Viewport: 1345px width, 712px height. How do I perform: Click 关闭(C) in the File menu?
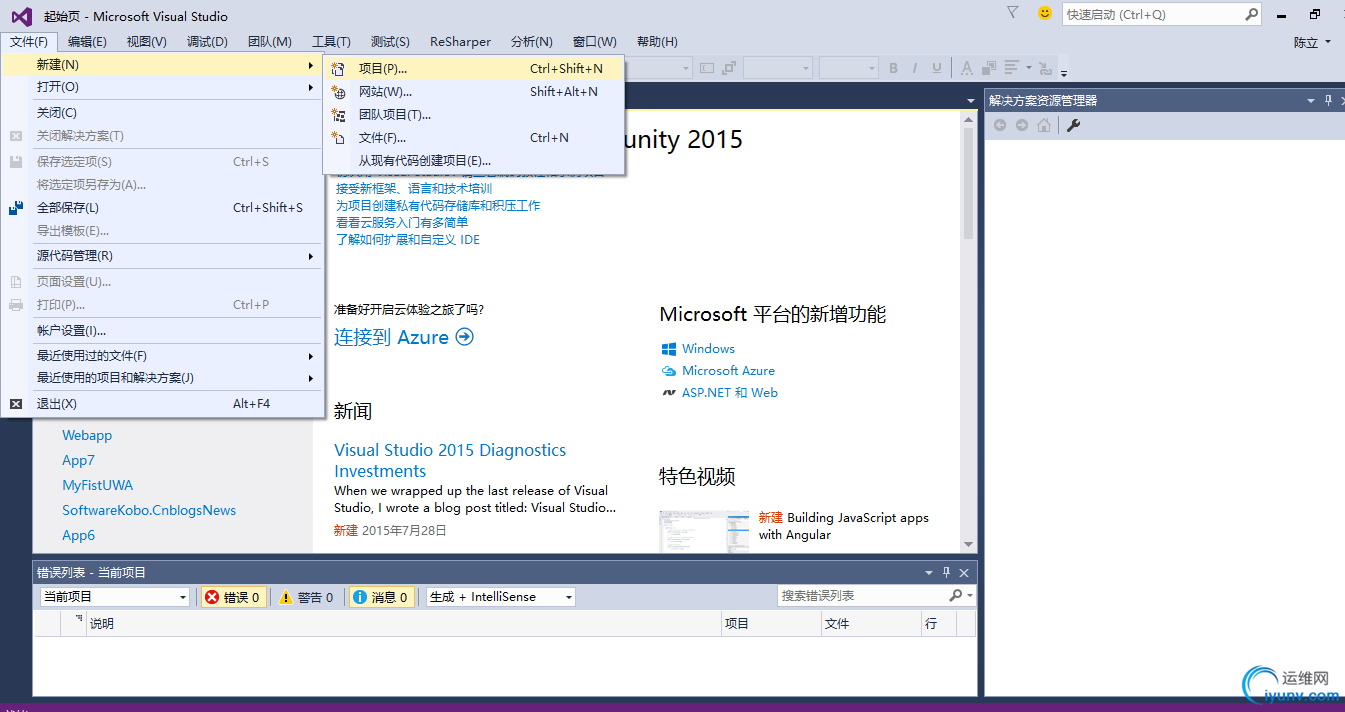163,112
